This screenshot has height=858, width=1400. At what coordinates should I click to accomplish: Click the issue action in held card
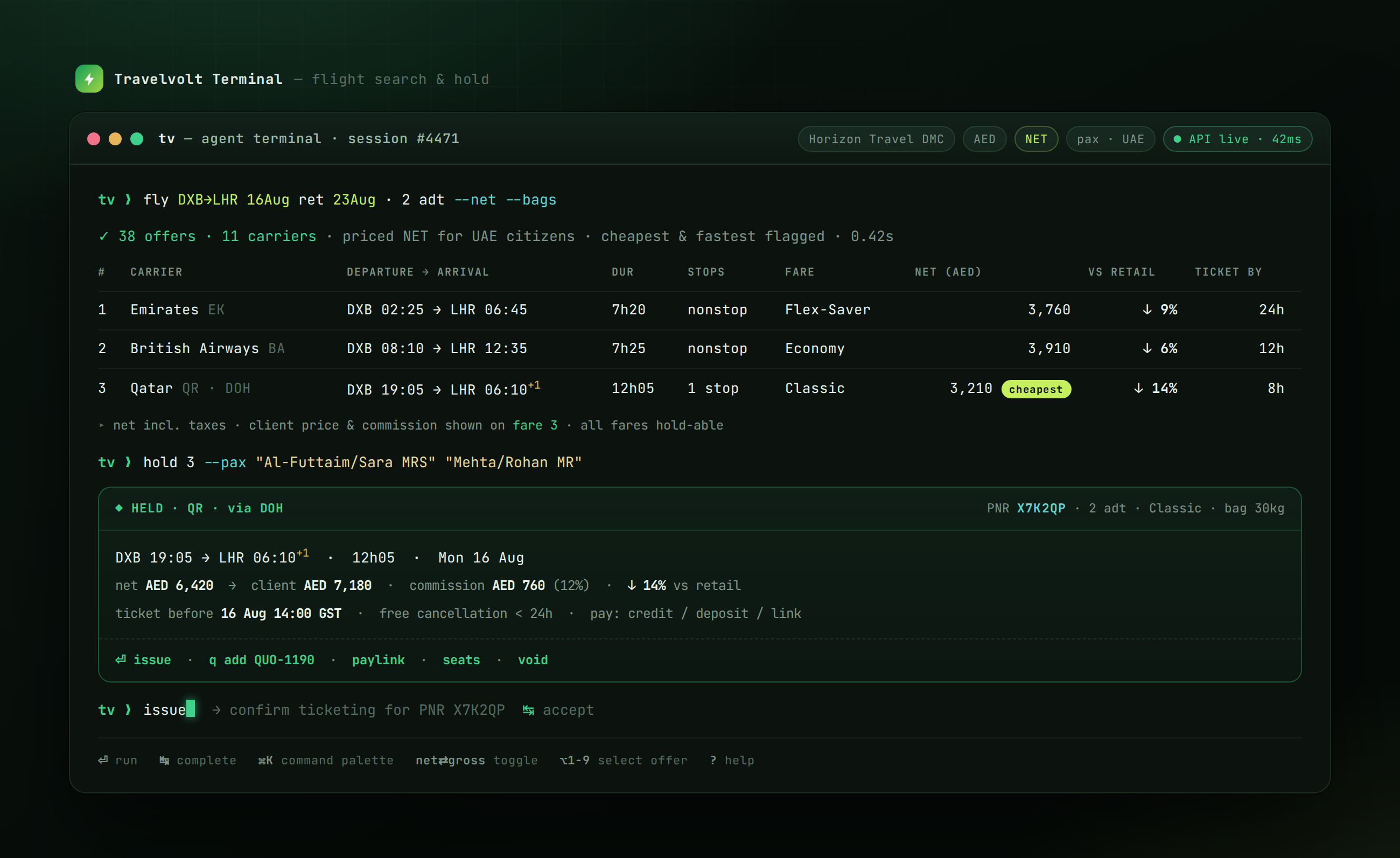(143, 660)
